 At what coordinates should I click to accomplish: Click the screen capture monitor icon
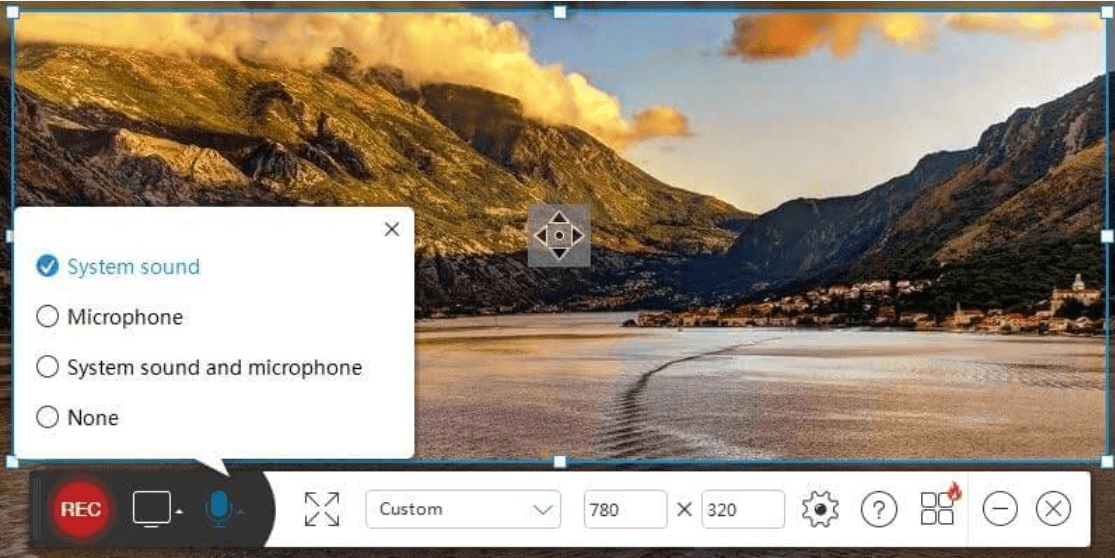(152, 509)
